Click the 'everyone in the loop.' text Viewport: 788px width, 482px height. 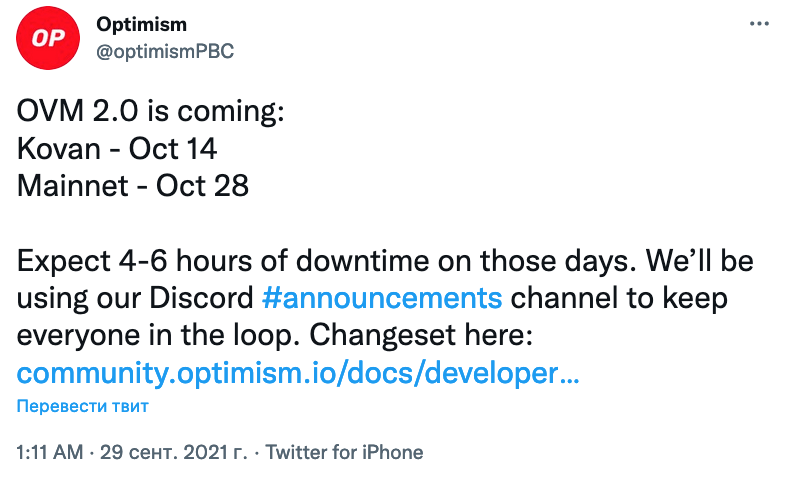[158, 335]
